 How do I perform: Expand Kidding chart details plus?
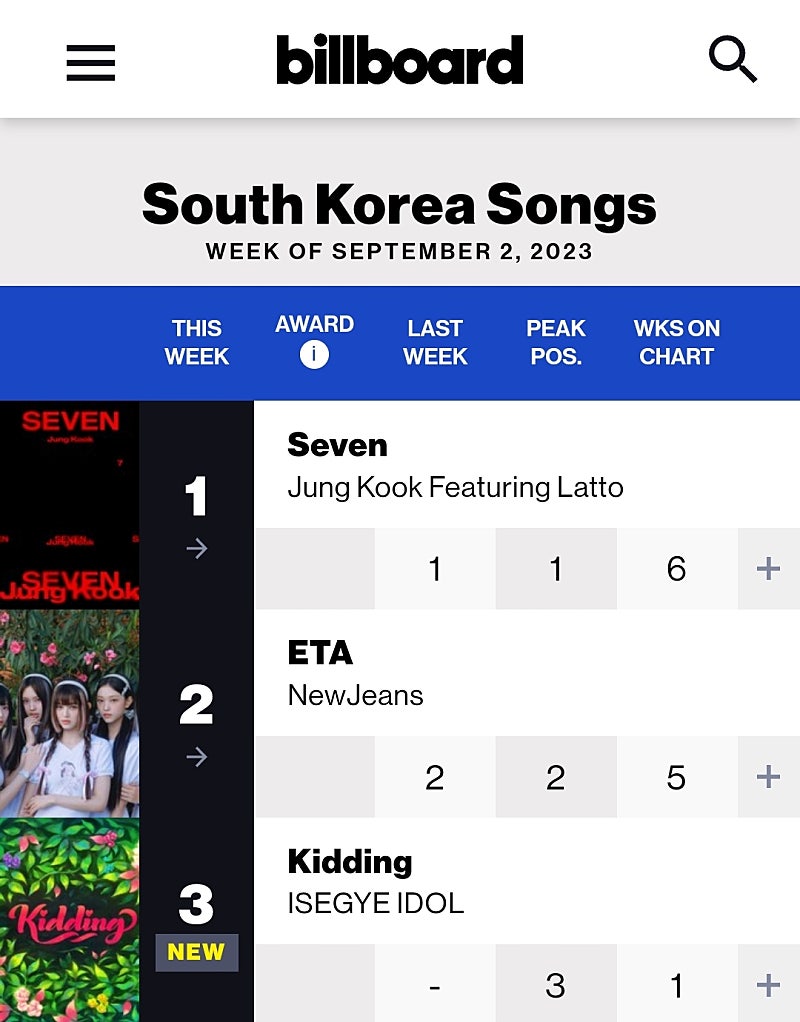(768, 985)
